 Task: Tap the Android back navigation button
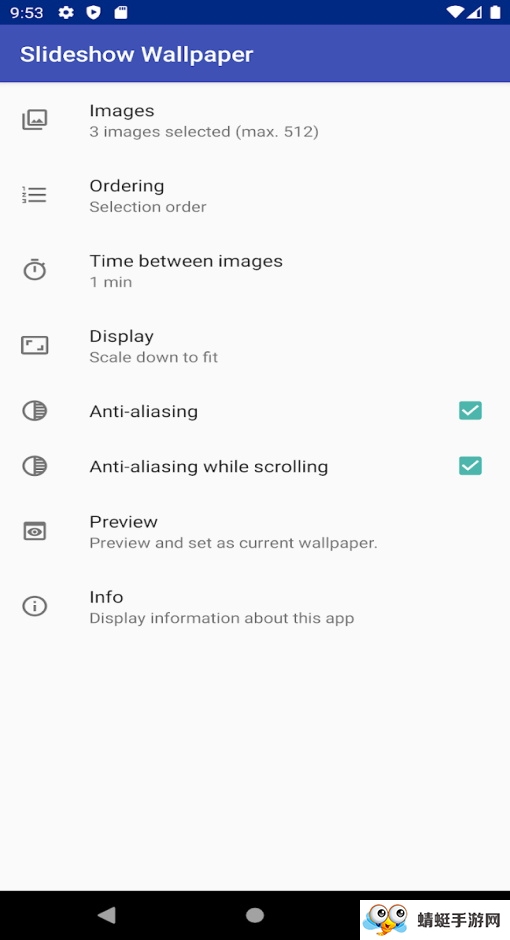(x=107, y=915)
